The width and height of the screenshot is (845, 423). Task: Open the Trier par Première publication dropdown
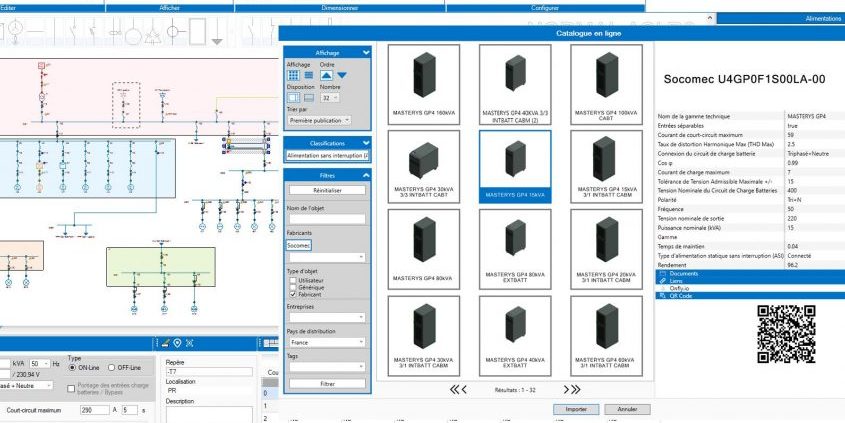pos(320,121)
